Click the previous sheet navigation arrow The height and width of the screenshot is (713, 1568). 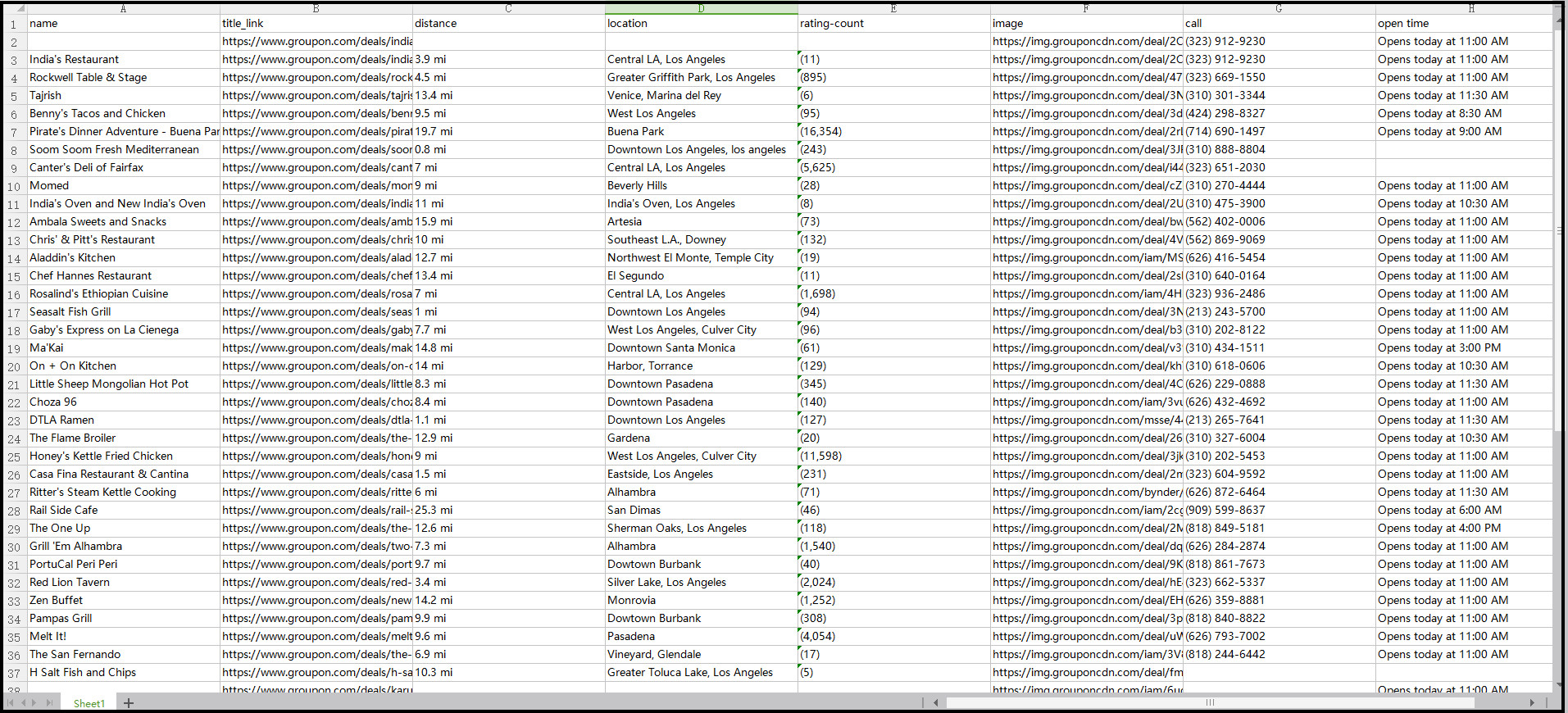coord(24,702)
